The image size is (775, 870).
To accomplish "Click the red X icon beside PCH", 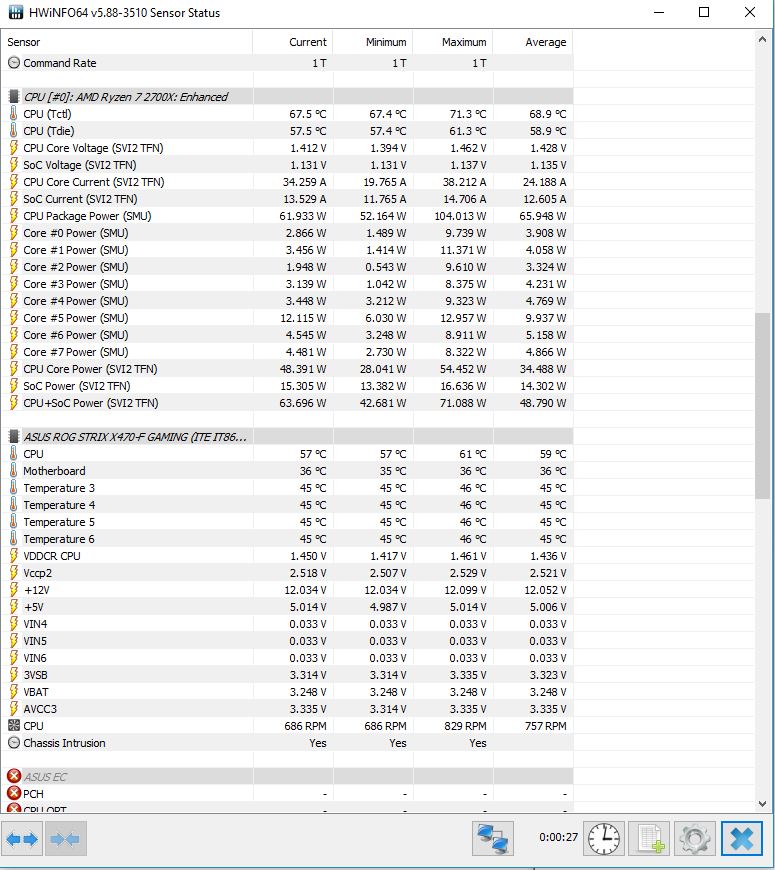I will tap(14, 794).
